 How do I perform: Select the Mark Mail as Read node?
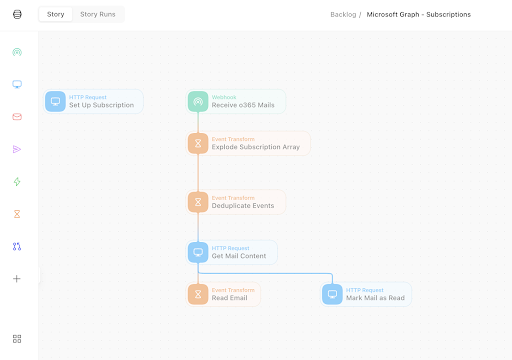click(366, 294)
